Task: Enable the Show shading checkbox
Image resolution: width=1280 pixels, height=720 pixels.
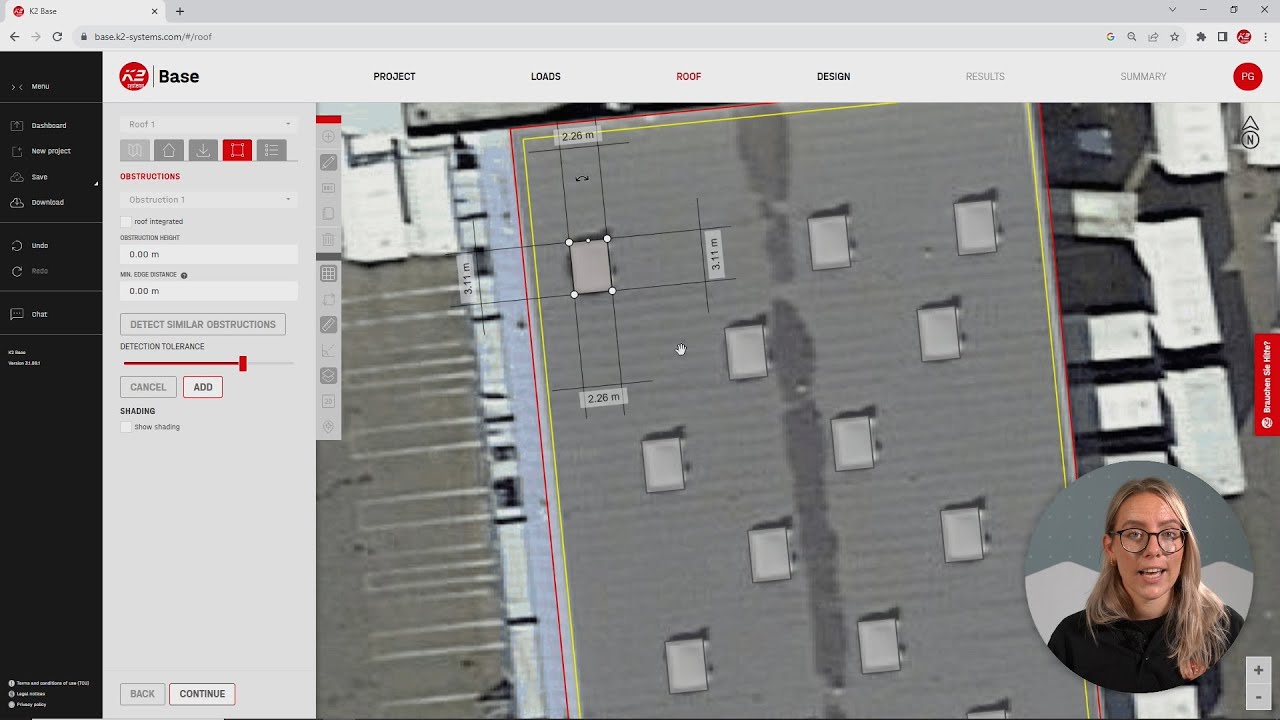Action: (126, 427)
